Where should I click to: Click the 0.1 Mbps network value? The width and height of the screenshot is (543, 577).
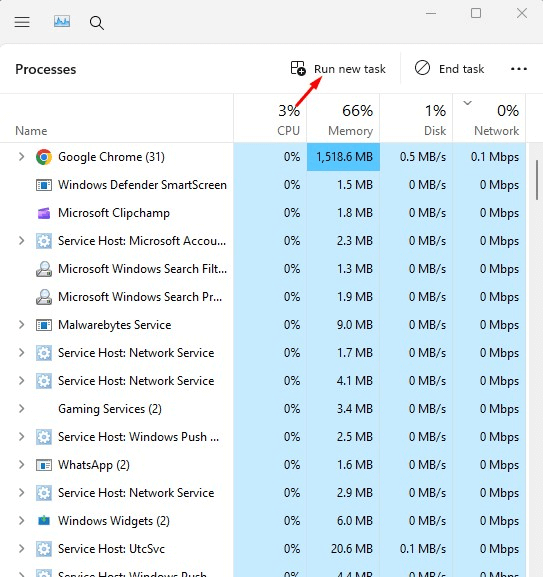[495, 157]
